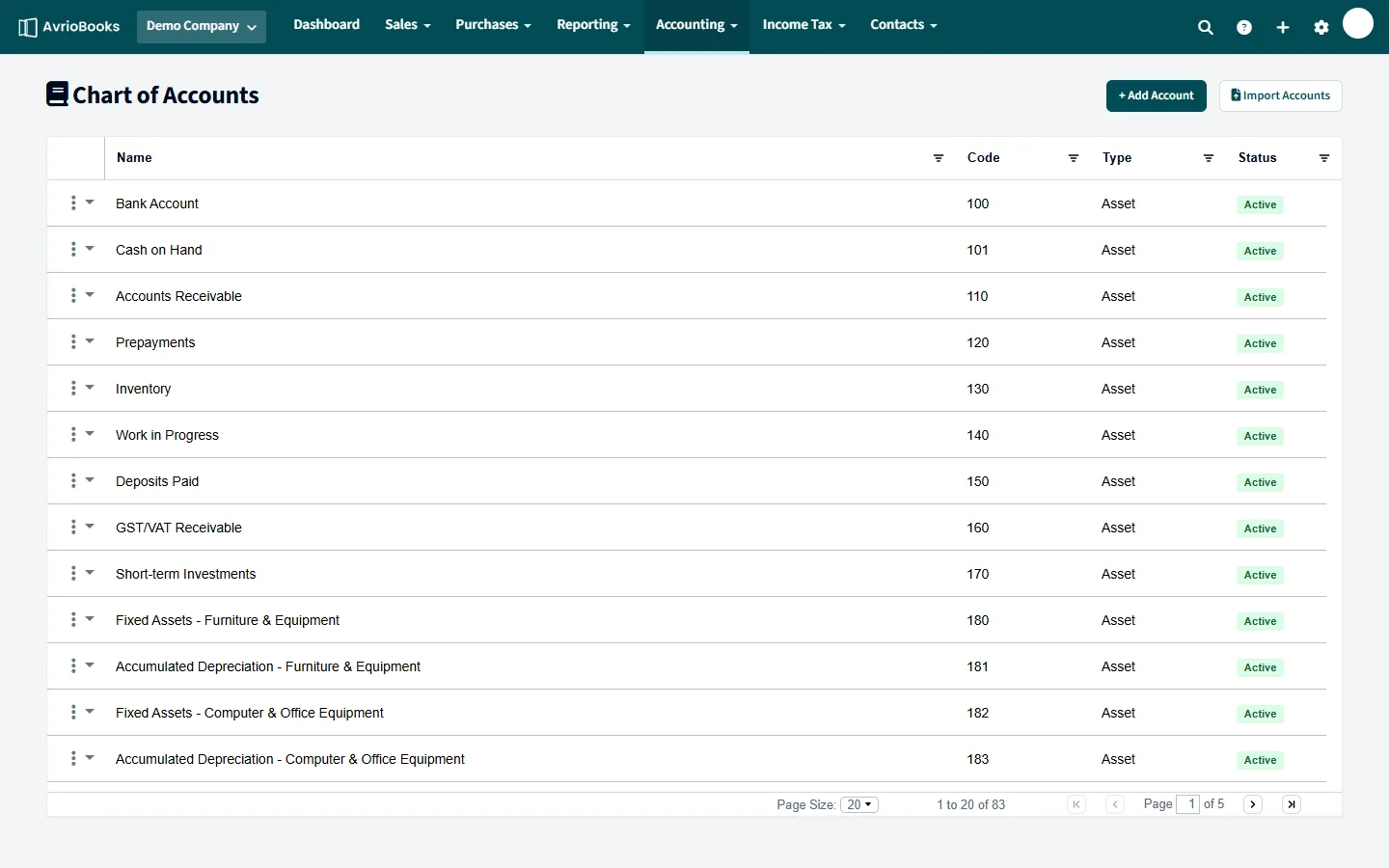Screen dimensions: 1389x868
Task: Click the help question mark icon
Action: tap(1244, 28)
